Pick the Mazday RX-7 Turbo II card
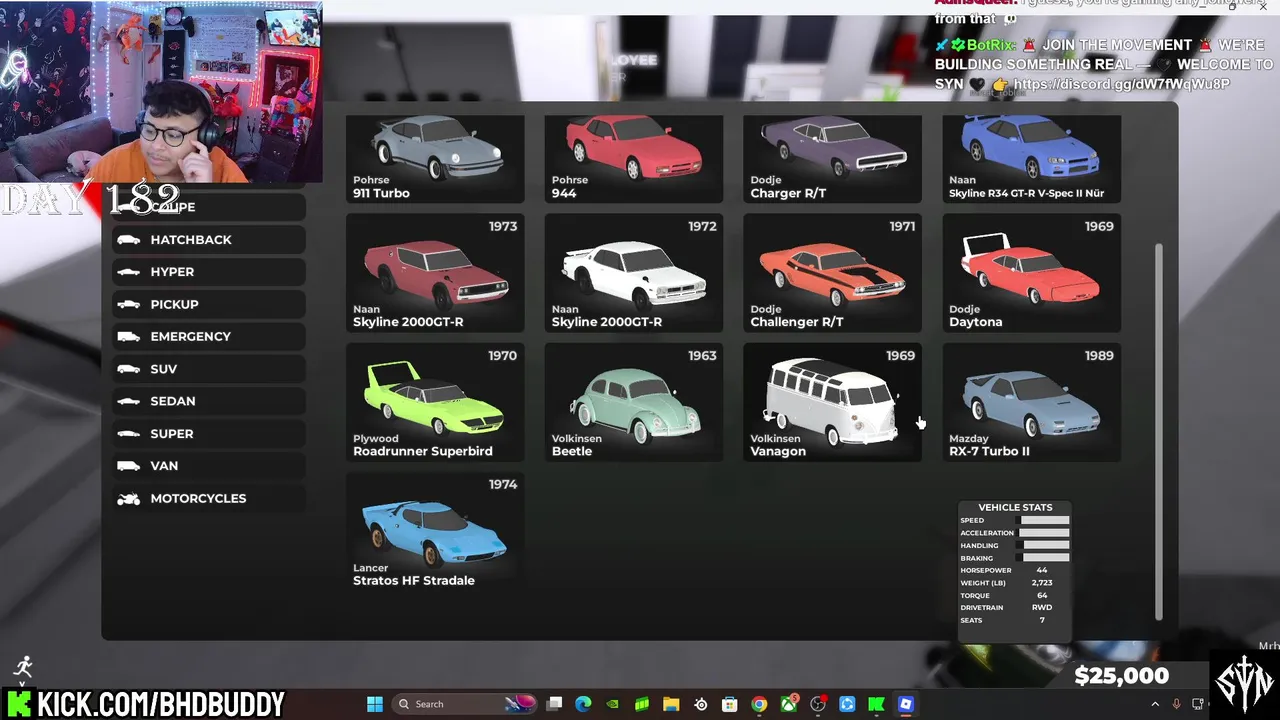 [1031, 402]
